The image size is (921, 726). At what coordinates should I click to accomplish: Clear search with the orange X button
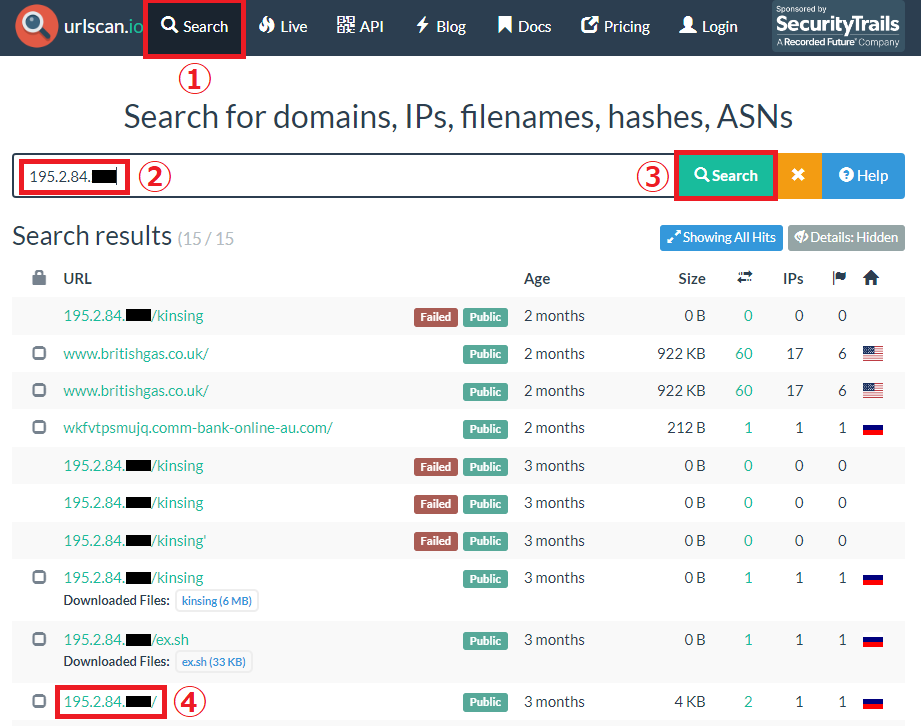[798, 175]
